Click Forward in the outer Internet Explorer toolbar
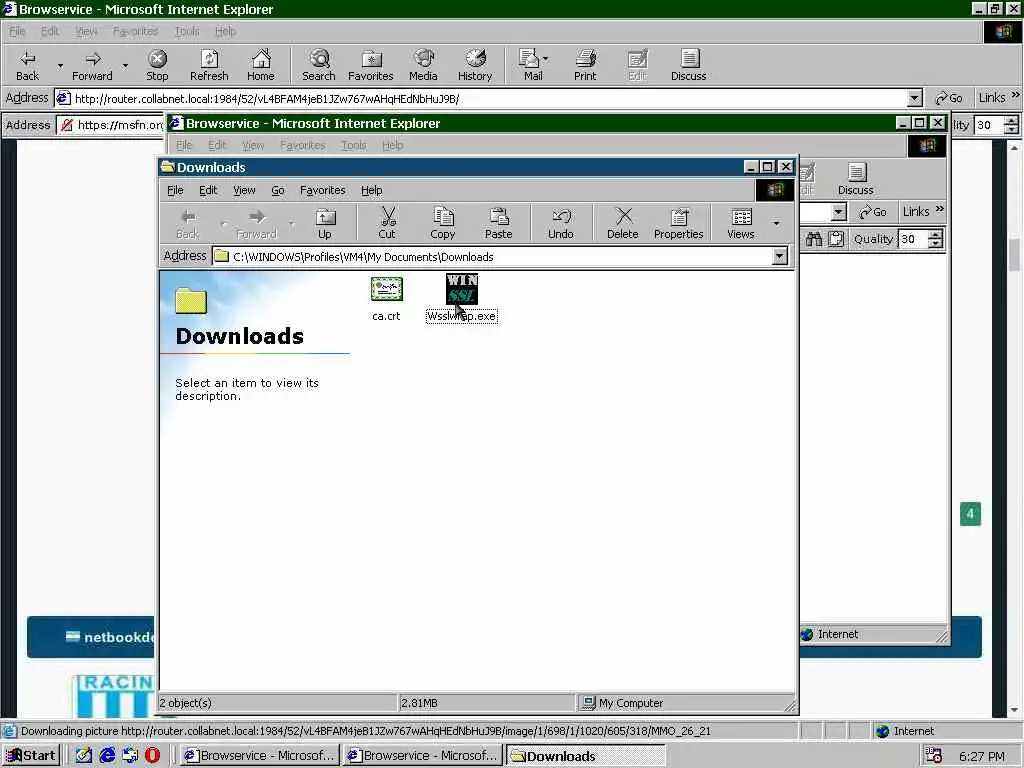The image size is (1024, 768). click(x=92, y=65)
